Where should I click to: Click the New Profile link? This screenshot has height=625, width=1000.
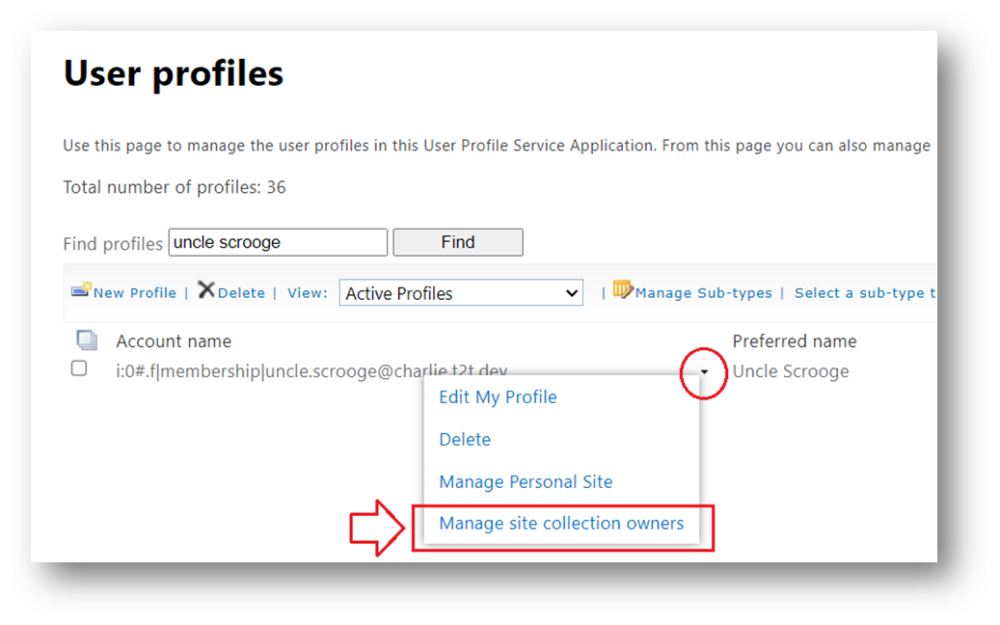coord(135,293)
